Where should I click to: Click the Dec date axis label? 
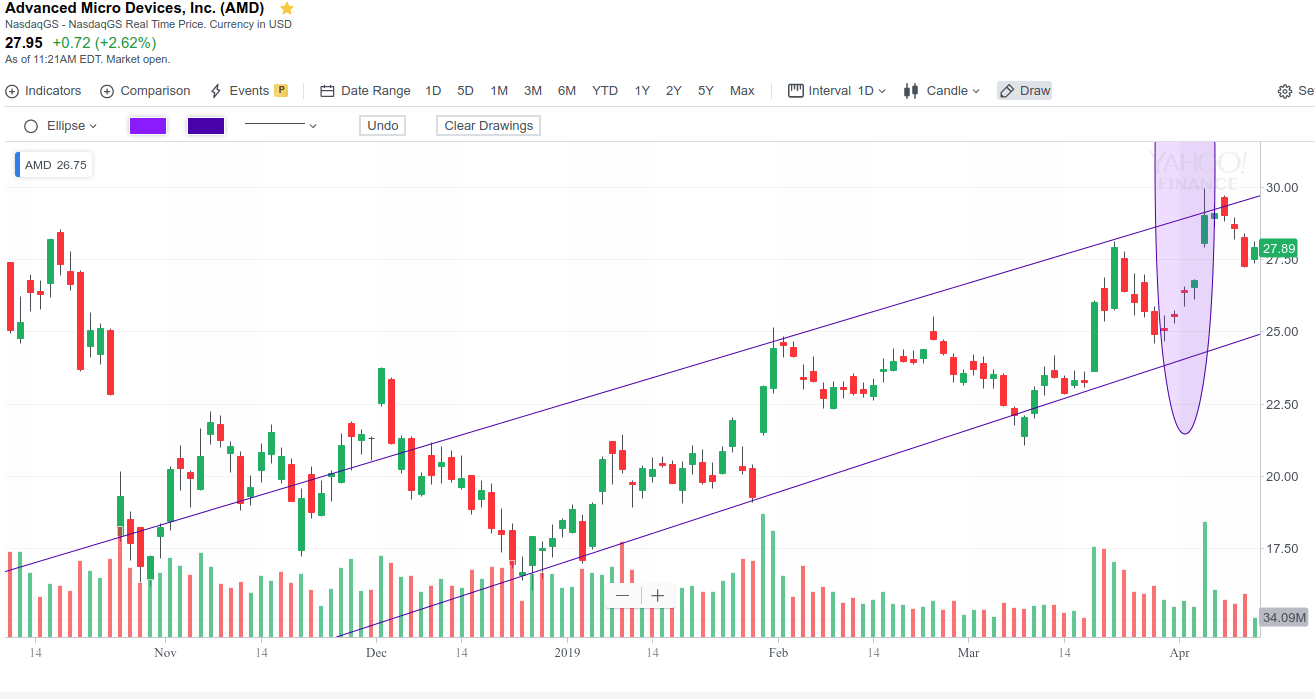tap(376, 653)
